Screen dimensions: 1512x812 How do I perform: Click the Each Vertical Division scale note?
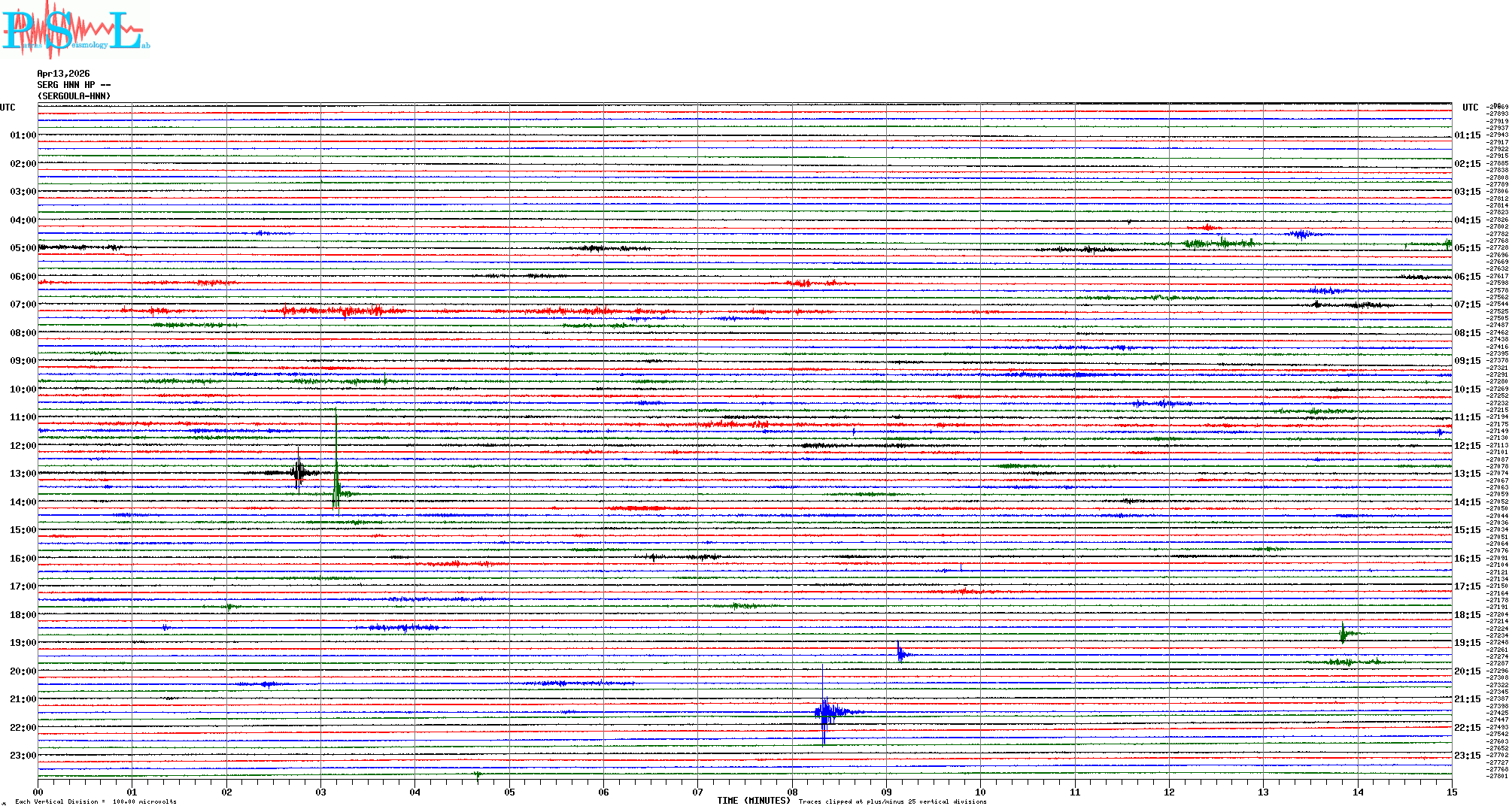coord(96,801)
